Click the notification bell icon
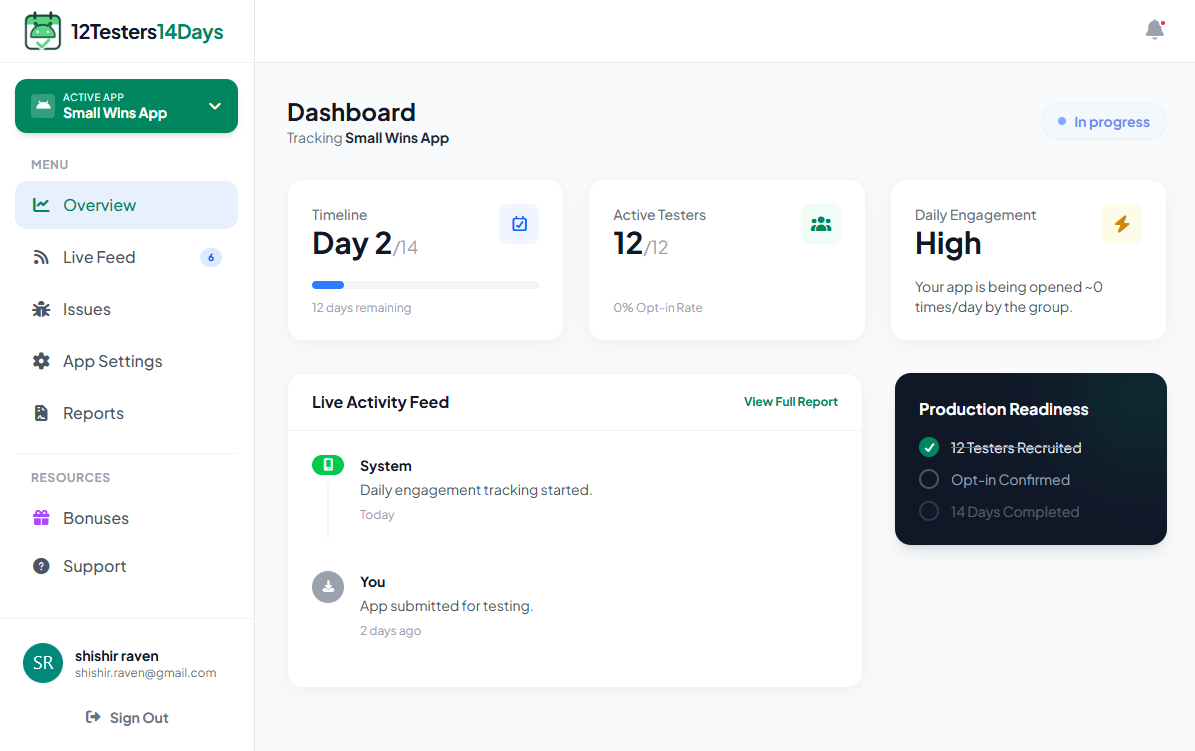 click(x=1154, y=29)
